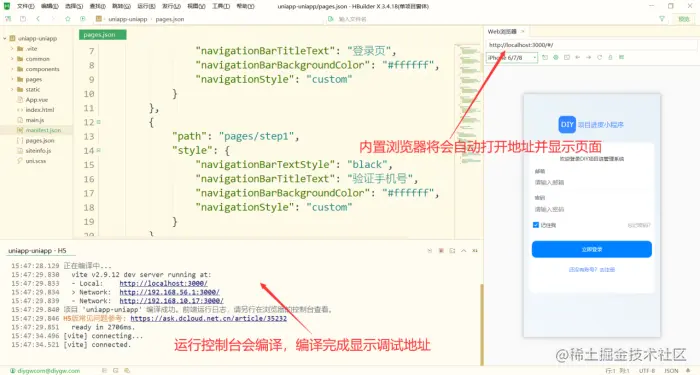Viewport: 700px width, 376px height.
Task: Open the 帮助(Y) menu
Action: (245, 6)
